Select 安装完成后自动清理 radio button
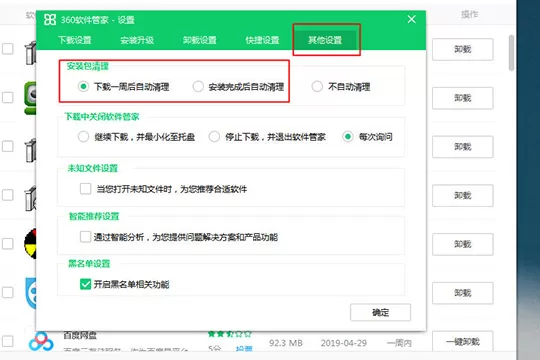 pos(198,86)
